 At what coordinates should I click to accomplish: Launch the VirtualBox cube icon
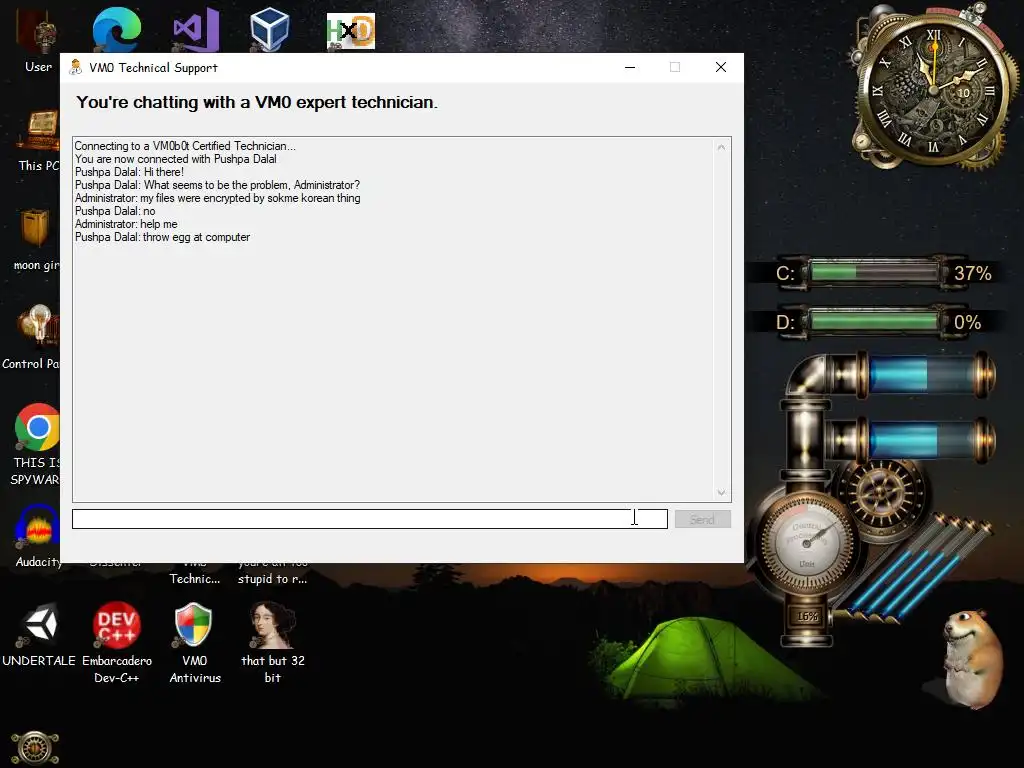pyautogui.click(x=269, y=29)
